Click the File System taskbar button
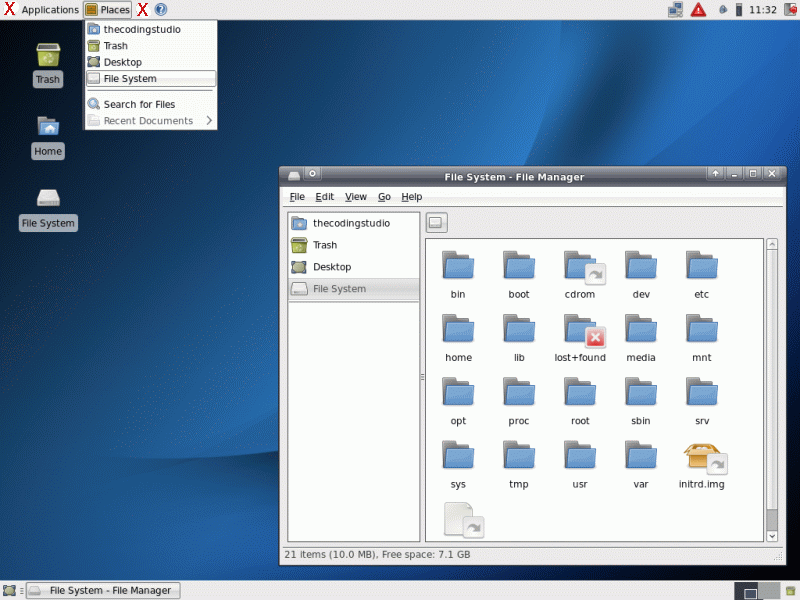800x600 pixels. 104,590
